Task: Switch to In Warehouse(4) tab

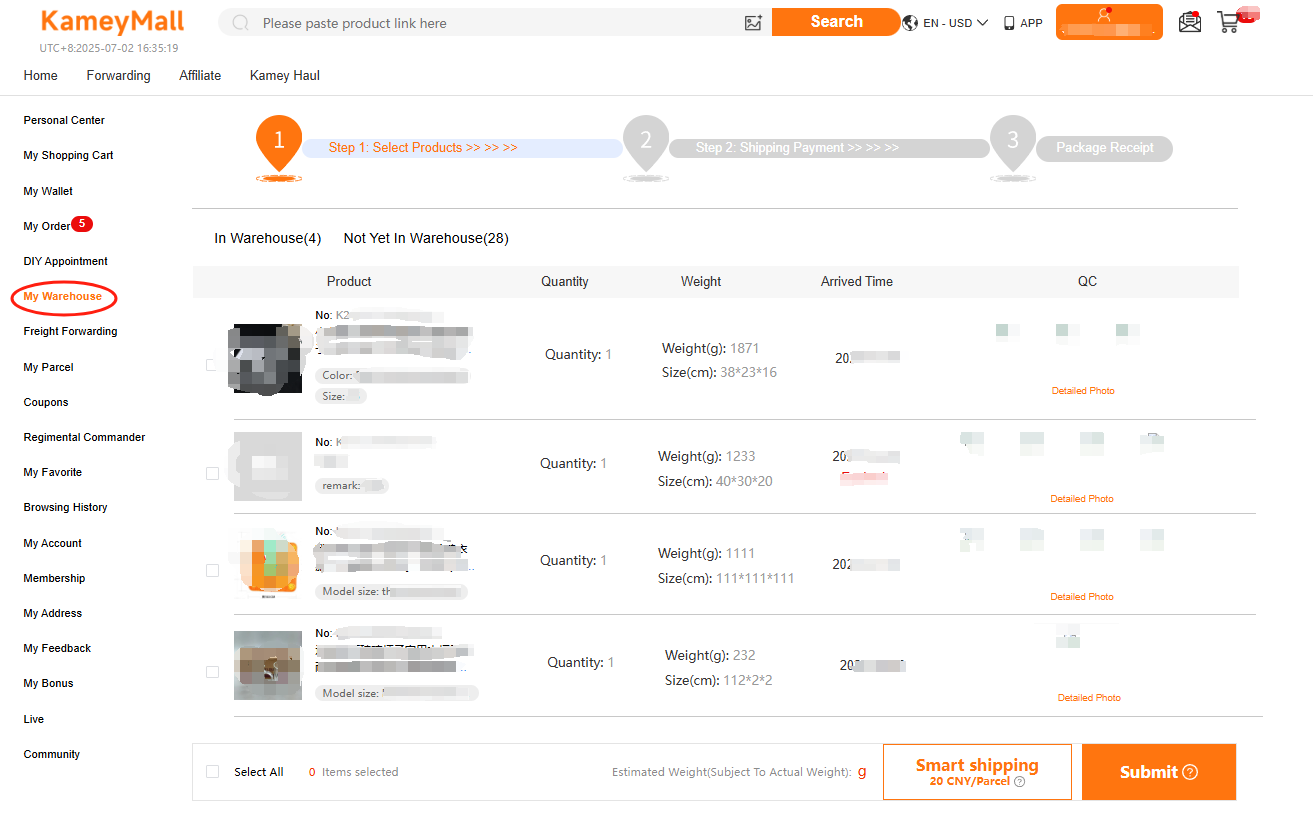Action: coord(268,238)
